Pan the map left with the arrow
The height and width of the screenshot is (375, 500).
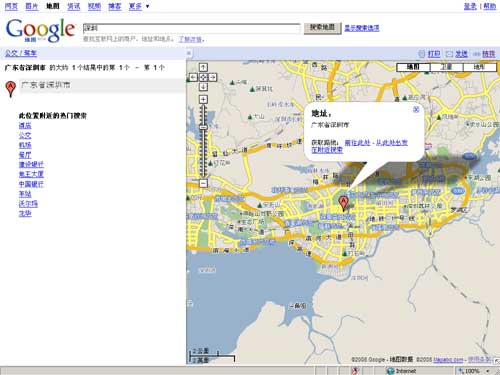(194, 77)
